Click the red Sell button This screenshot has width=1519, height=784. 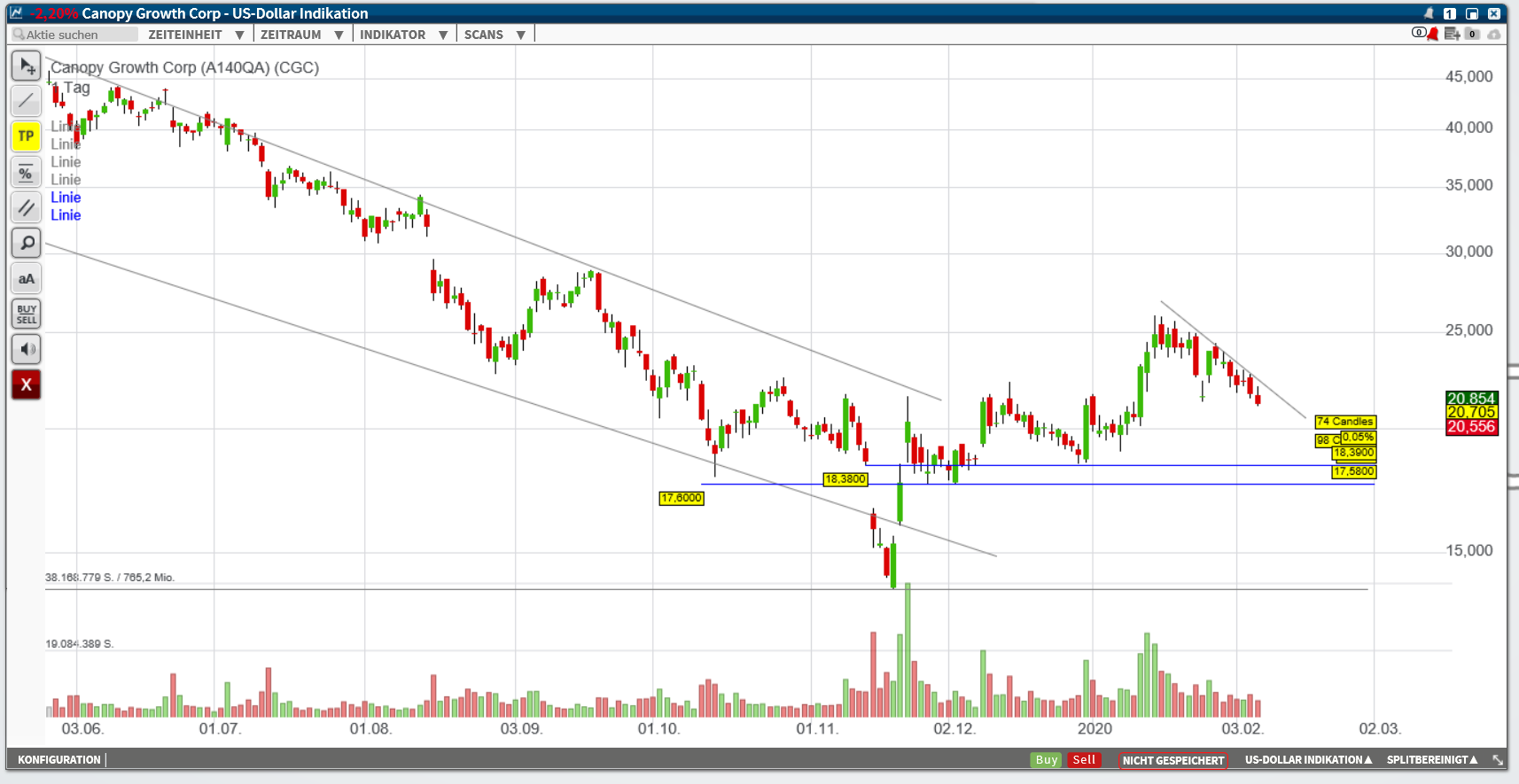click(x=1083, y=760)
